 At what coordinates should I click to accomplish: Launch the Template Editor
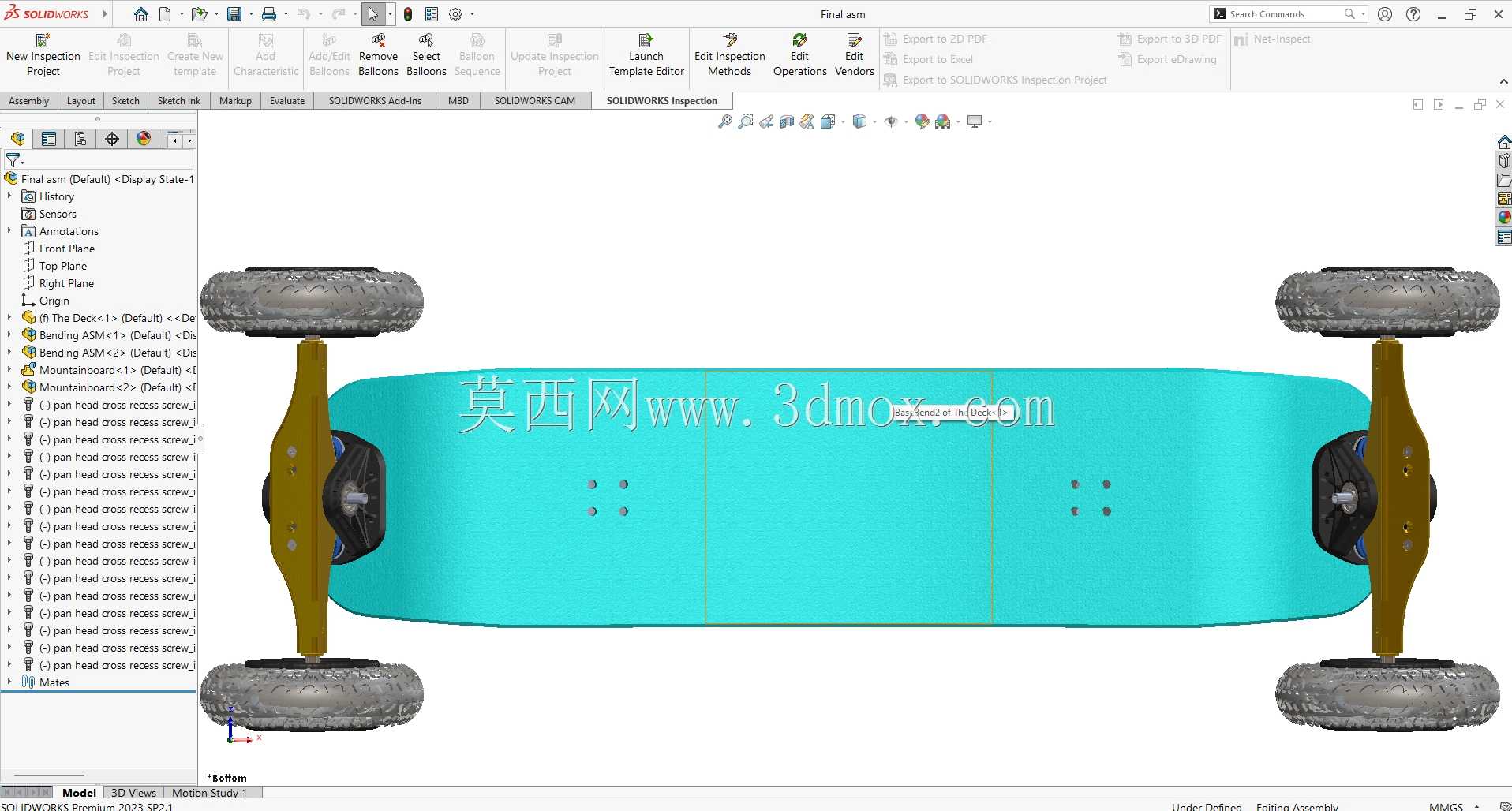click(646, 54)
